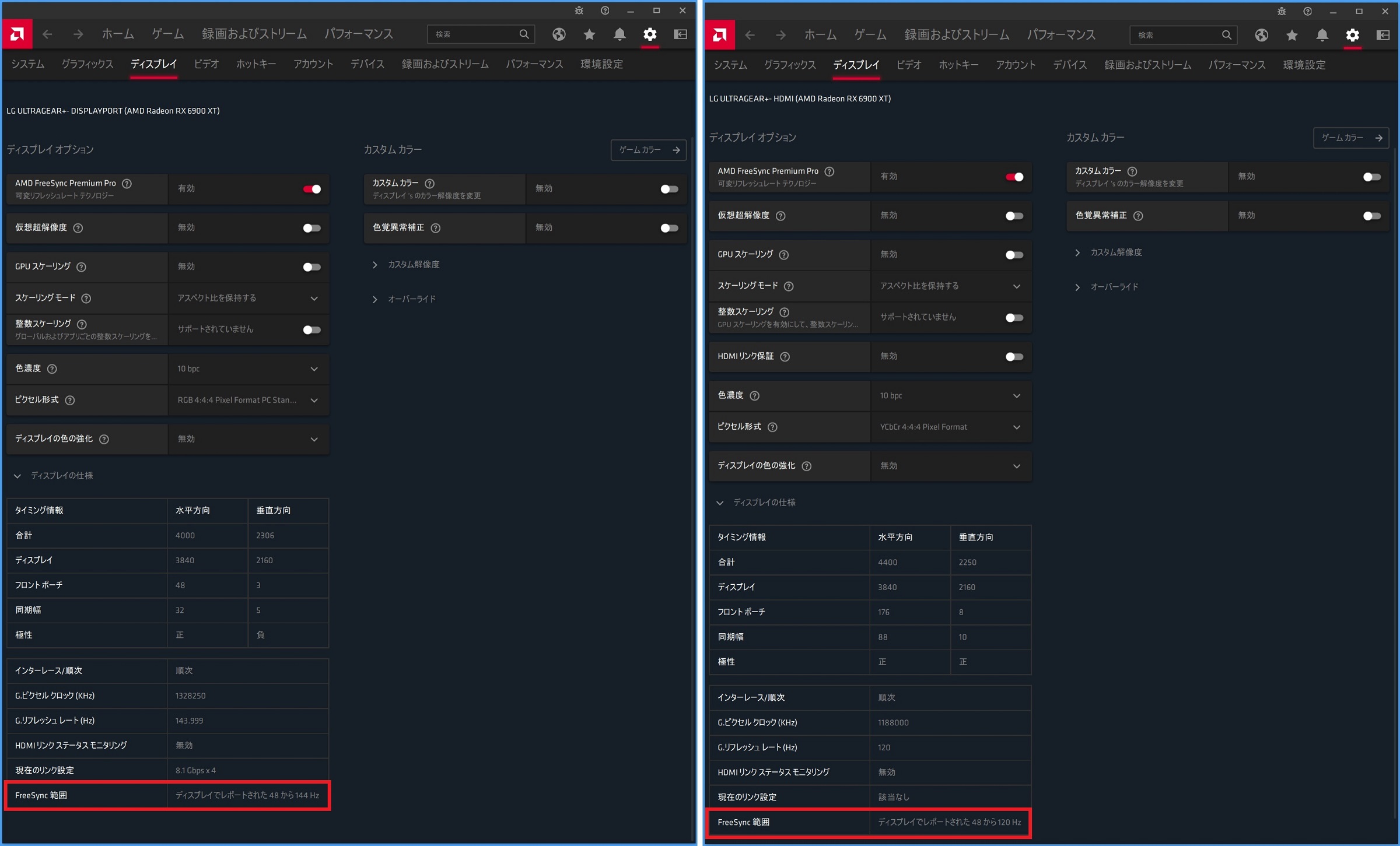This screenshot has width=1400, height=846.
Task: Open help icon in left window title bar
Action: tap(605, 10)
